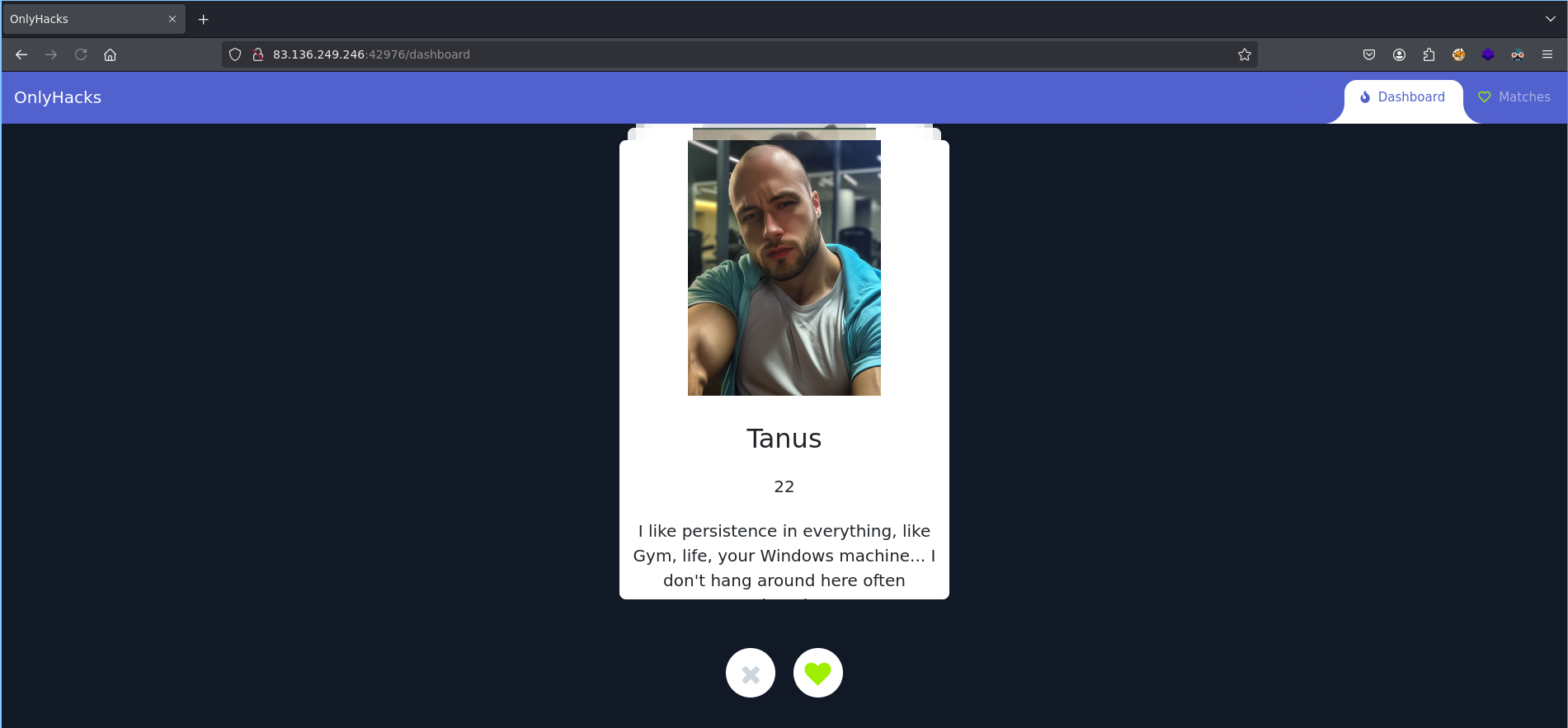1568x728 pixels.
Task: Bookmark this page with the star icon
Action: 1245,54
